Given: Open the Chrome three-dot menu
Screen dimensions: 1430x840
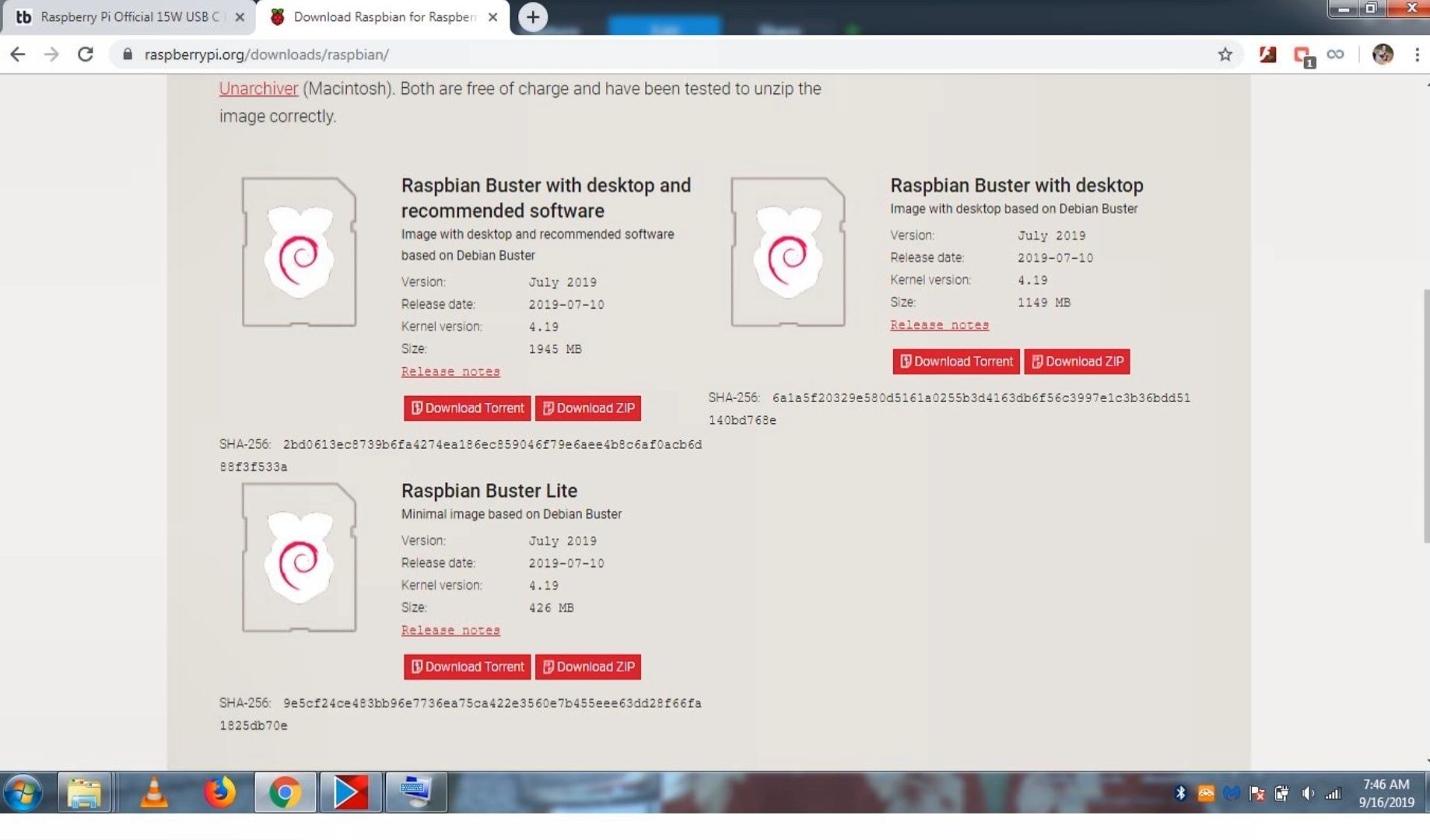Looking at the screenshot, I should click(1418, 54).
